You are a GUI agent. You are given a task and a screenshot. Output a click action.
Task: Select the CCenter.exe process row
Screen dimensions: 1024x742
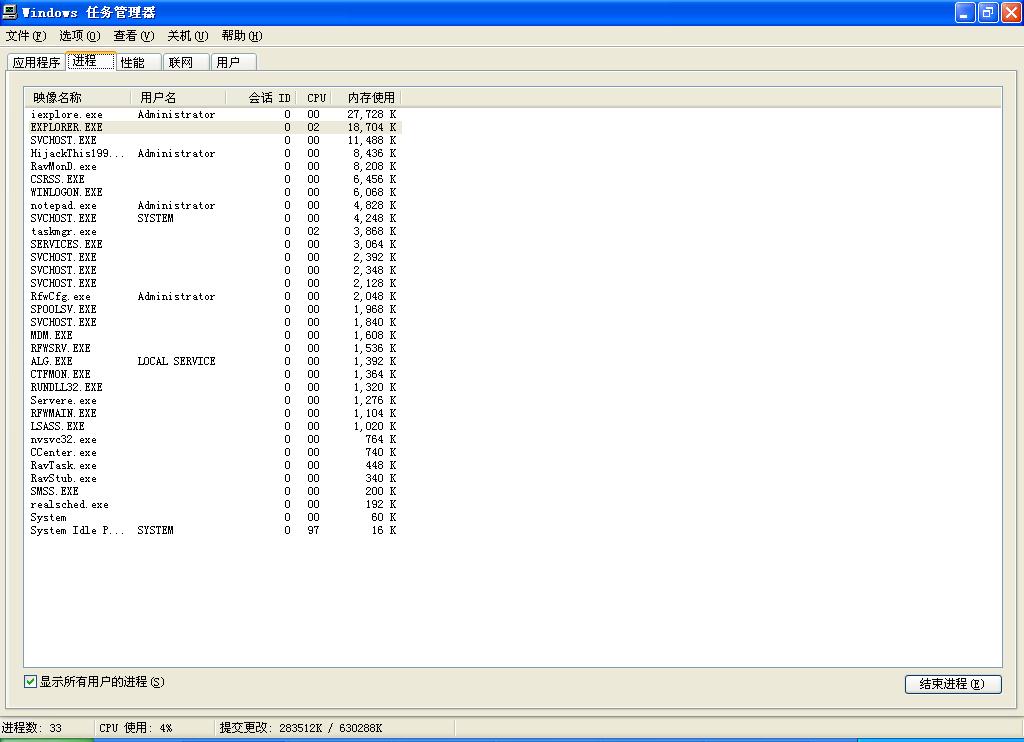pyautogui.click(x=214, y=453)
